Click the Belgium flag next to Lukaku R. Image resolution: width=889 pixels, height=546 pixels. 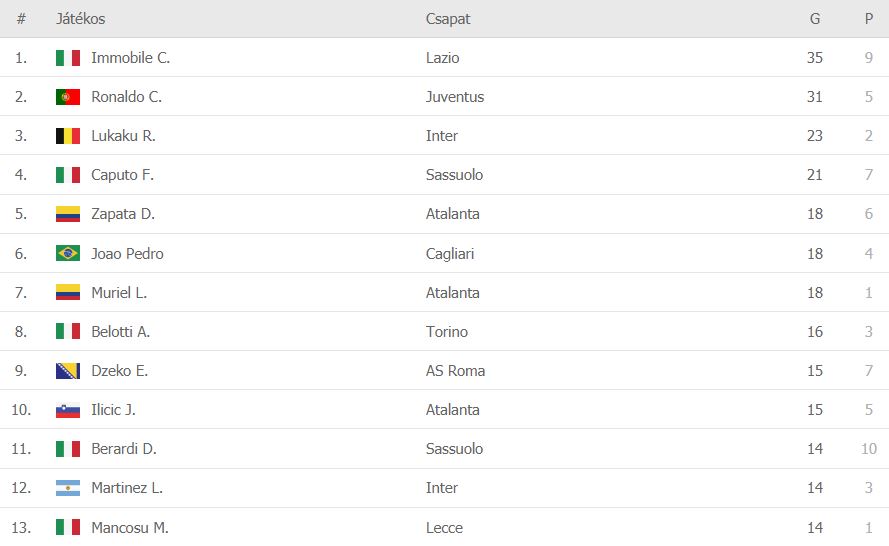coord(67,136)
